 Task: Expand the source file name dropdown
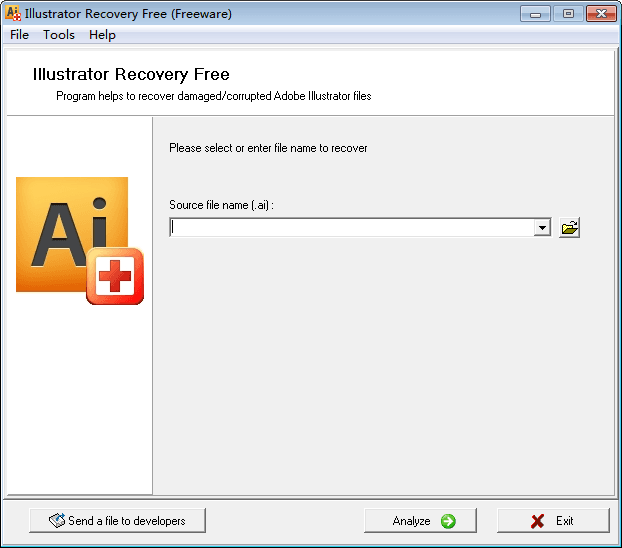542,228
